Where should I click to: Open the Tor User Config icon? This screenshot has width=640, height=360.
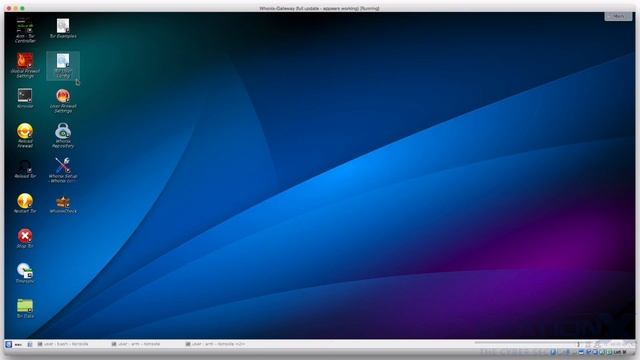pyautogui.click(x=63, y=65)
